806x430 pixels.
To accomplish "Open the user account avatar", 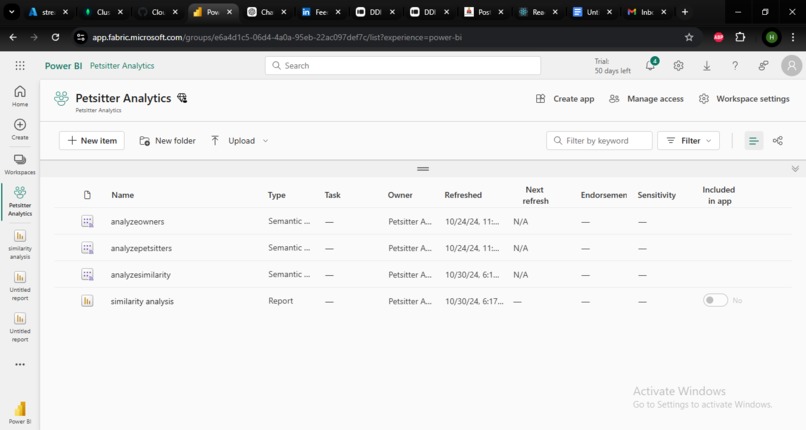I will click(x=792, y=66).
